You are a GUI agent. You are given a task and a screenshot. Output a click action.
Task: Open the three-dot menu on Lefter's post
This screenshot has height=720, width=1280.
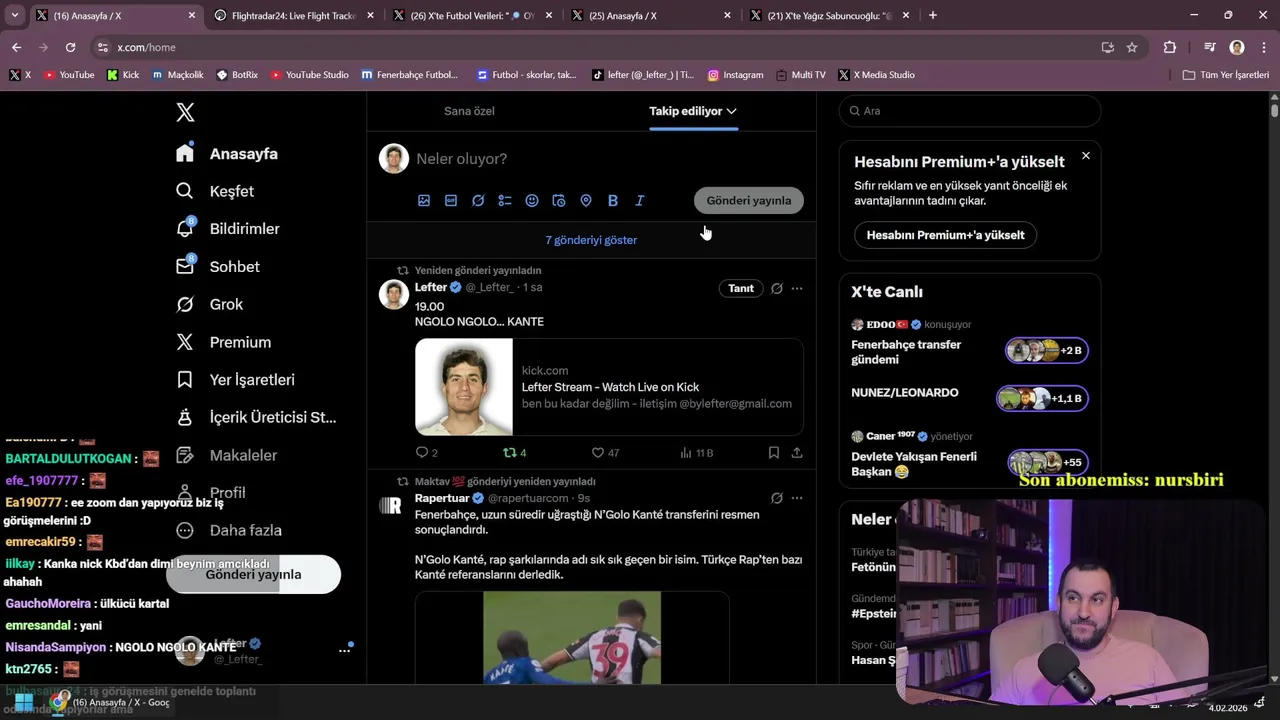(797, 288)
